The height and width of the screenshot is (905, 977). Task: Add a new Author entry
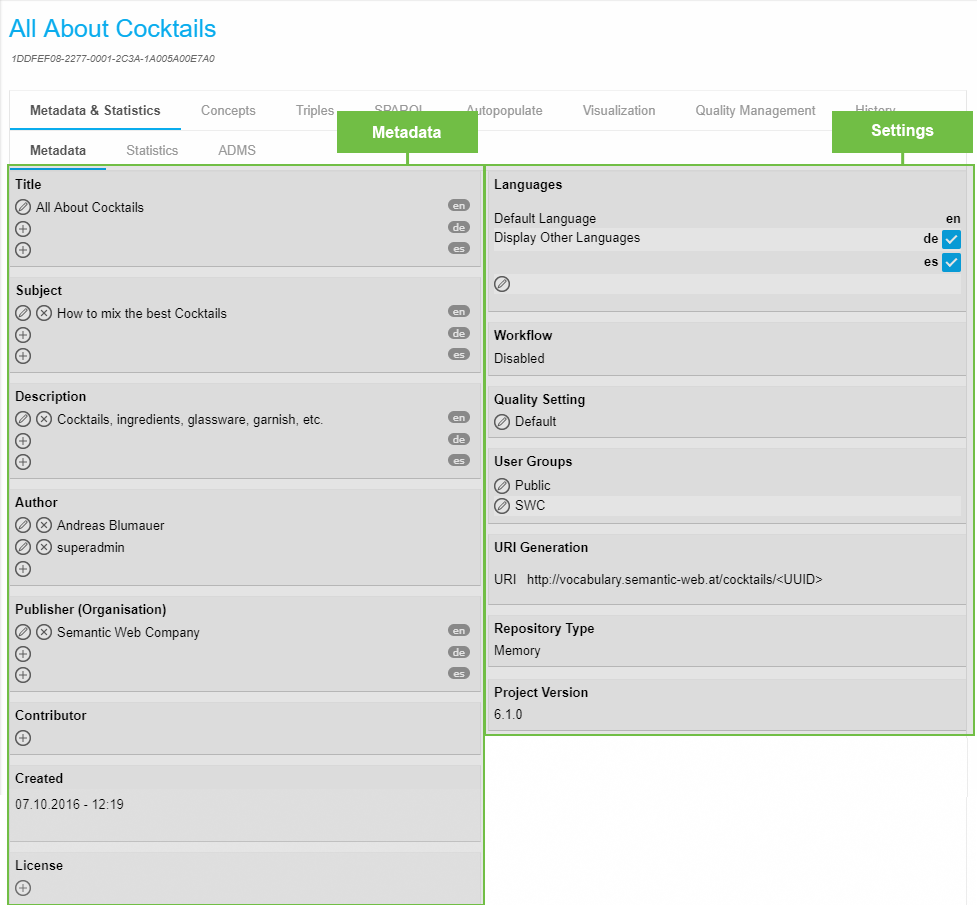(23, 569)
